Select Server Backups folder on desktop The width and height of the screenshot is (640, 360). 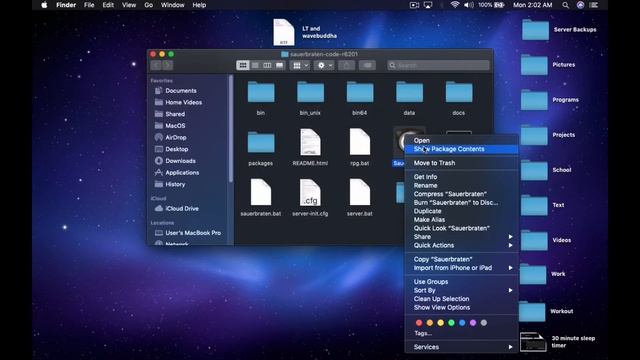pyautogui.click(x=558, y=30)
